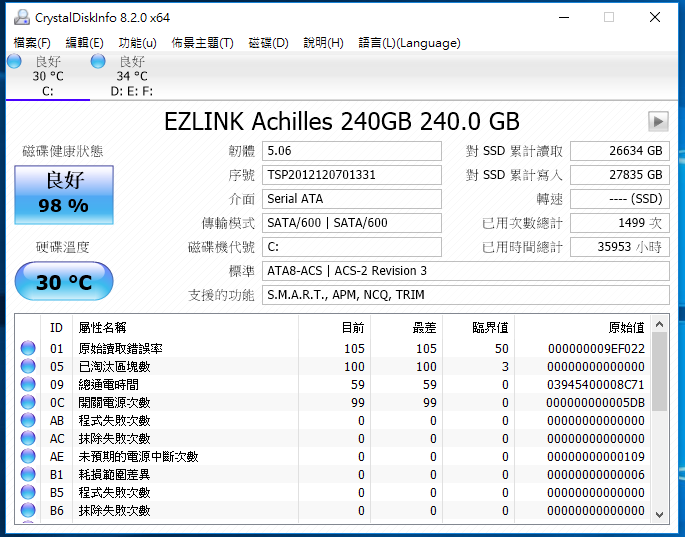
Task: Click the 屬性名稱 column header
Action: [x=186, y=327]
